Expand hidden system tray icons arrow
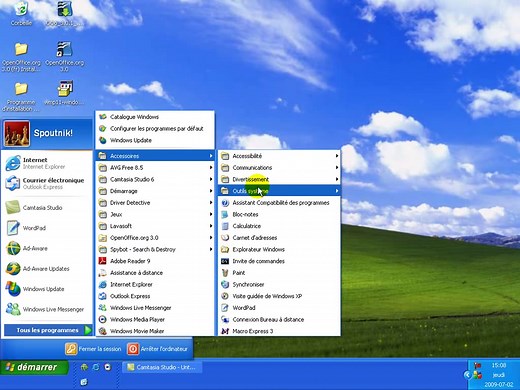The height and width of the screenshot is (390, 520). click(467, 375)
